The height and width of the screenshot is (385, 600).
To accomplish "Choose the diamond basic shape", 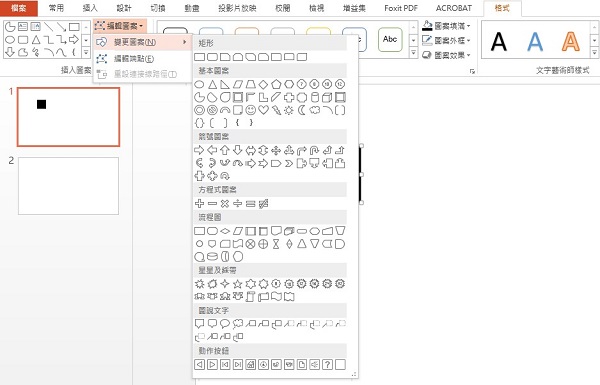I will [263, 84].
